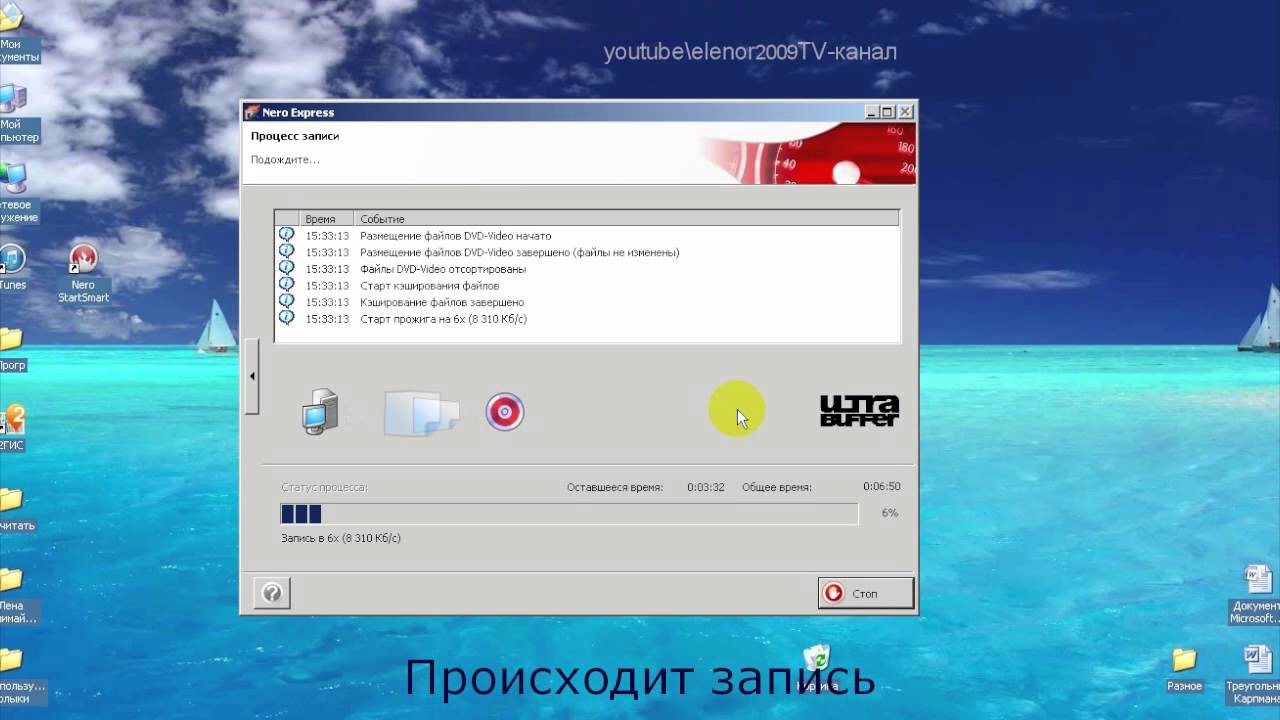Image resolution: width=1280 pixels, height=720 pixels.
Task: Open the Nero Express help button
Action: [x=272, y=593]
